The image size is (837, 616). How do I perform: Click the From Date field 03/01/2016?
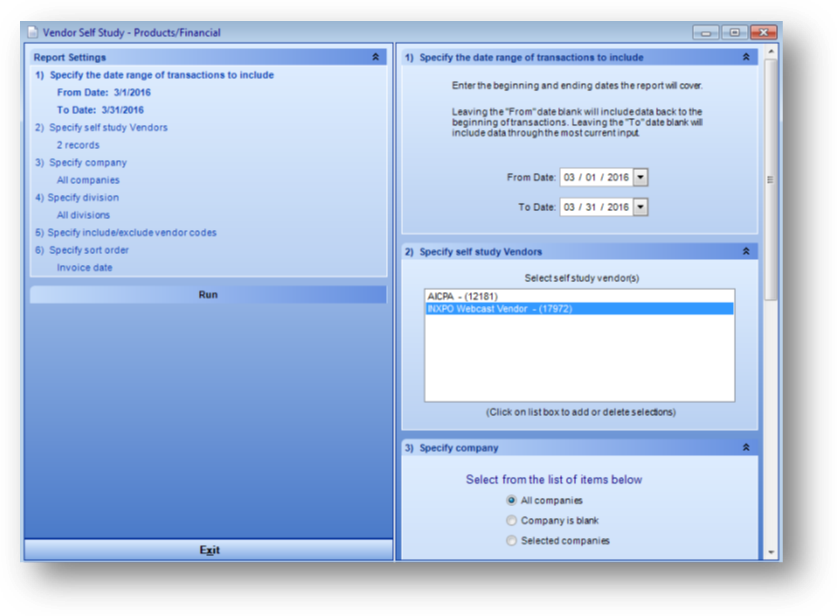pos(596,177)
